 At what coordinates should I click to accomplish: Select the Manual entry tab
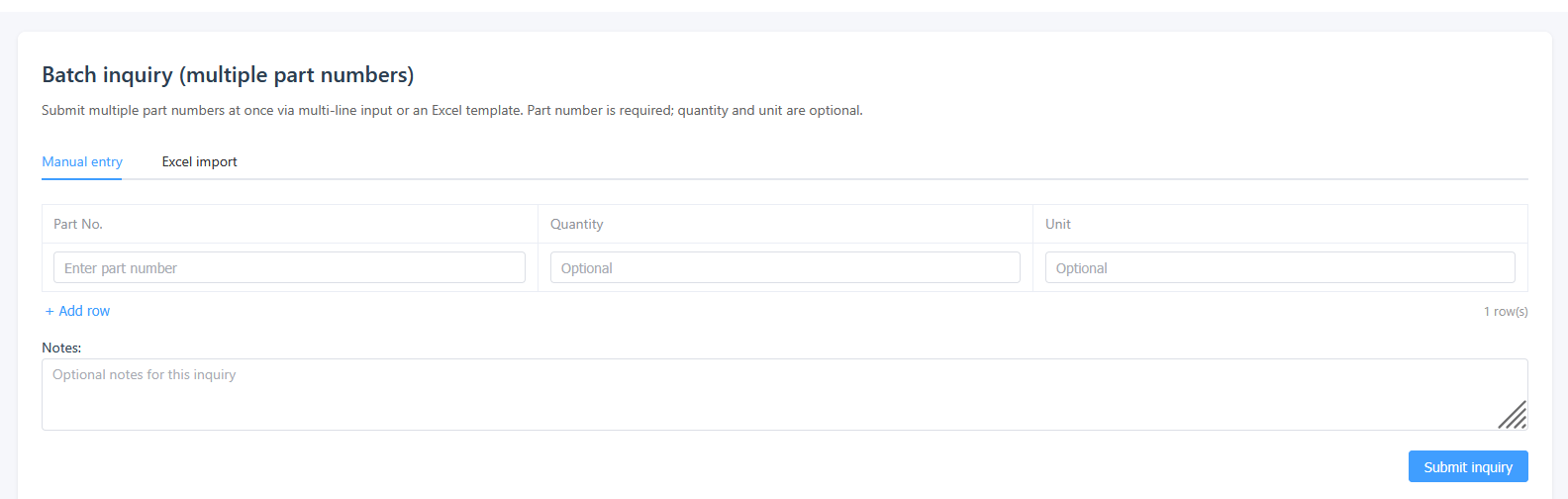point(82,161)
